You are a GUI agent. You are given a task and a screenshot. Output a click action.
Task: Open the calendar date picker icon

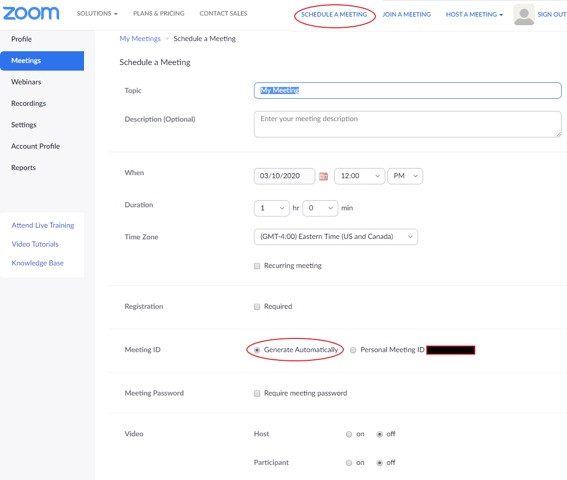[323, 176]
